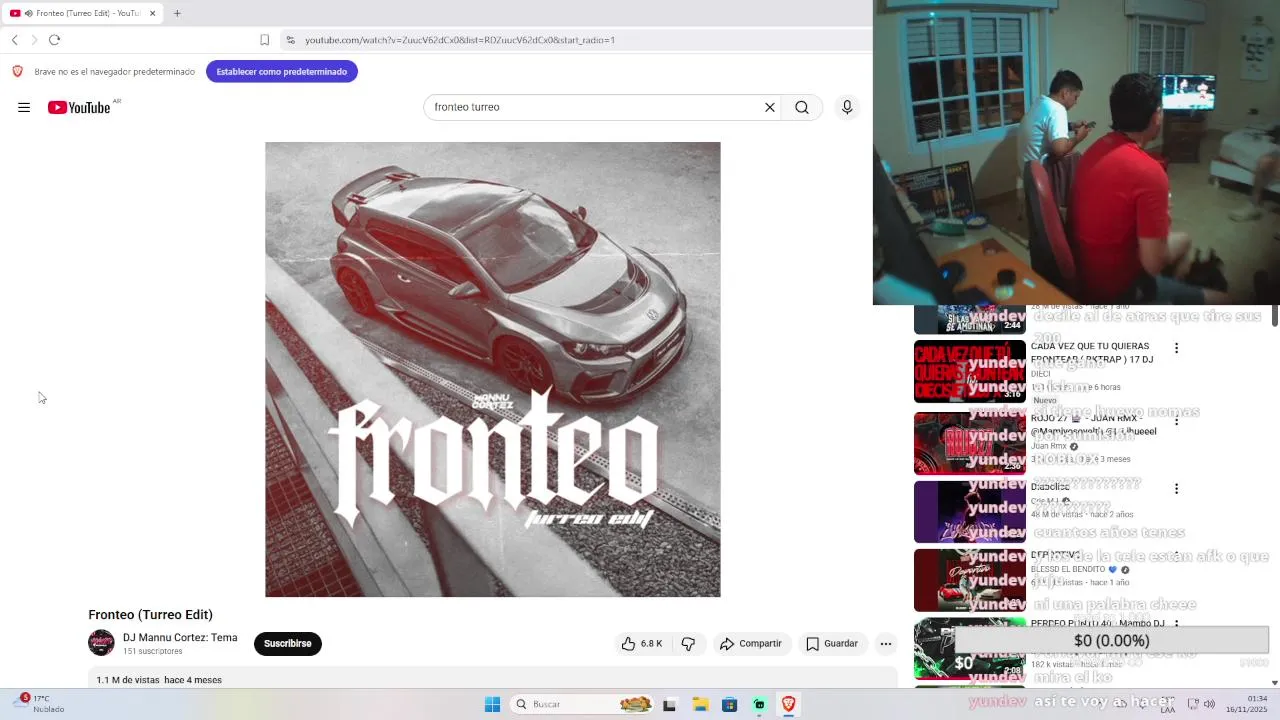Open the green app icon on taskbar

759,704
